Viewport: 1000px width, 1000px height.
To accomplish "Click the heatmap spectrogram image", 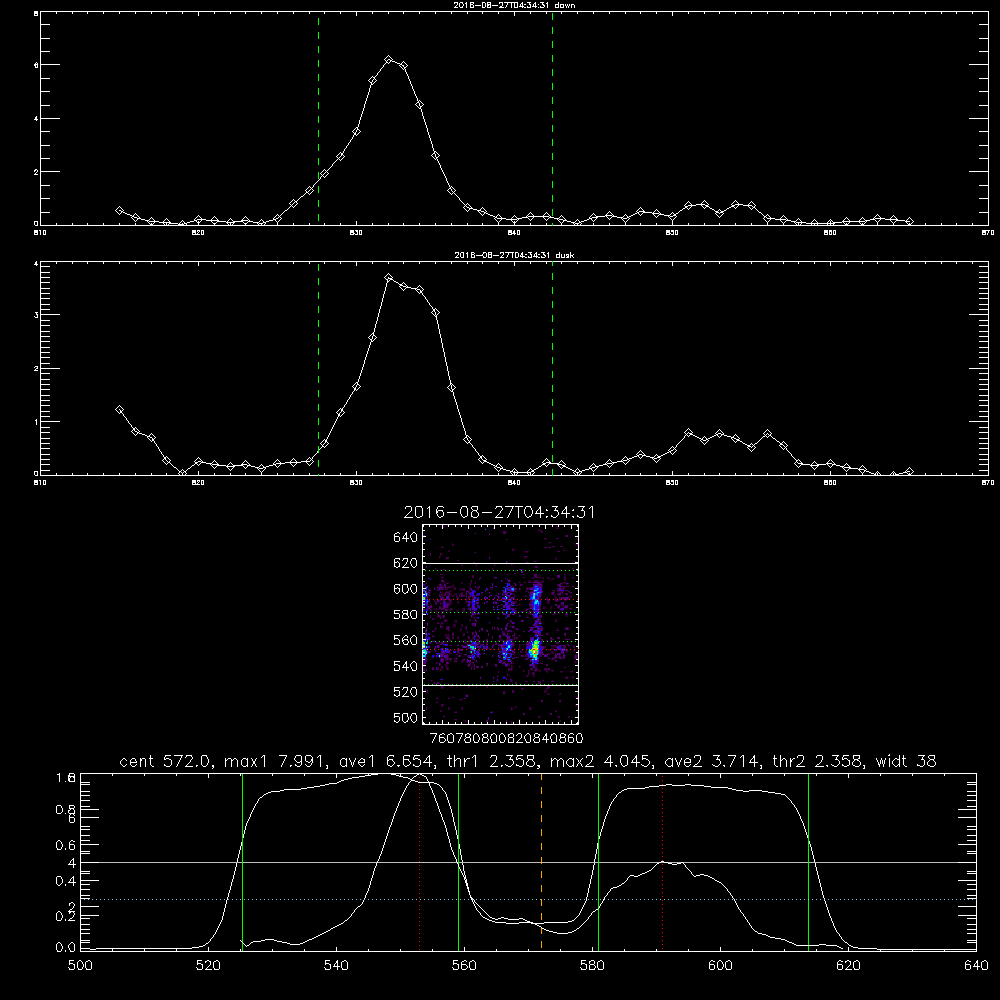I will 501,624.
